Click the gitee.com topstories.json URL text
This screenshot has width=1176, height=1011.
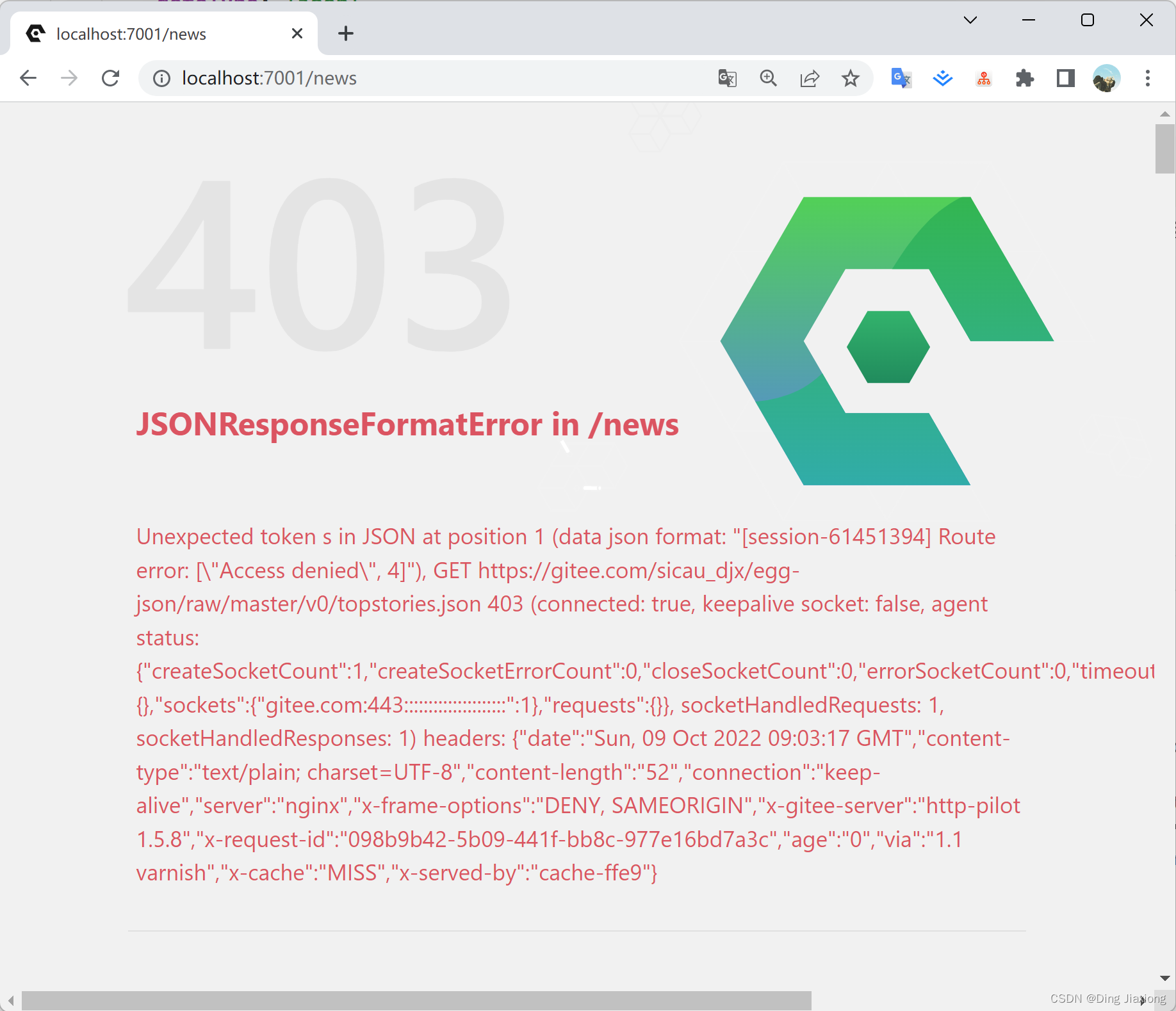coord(468,587)
